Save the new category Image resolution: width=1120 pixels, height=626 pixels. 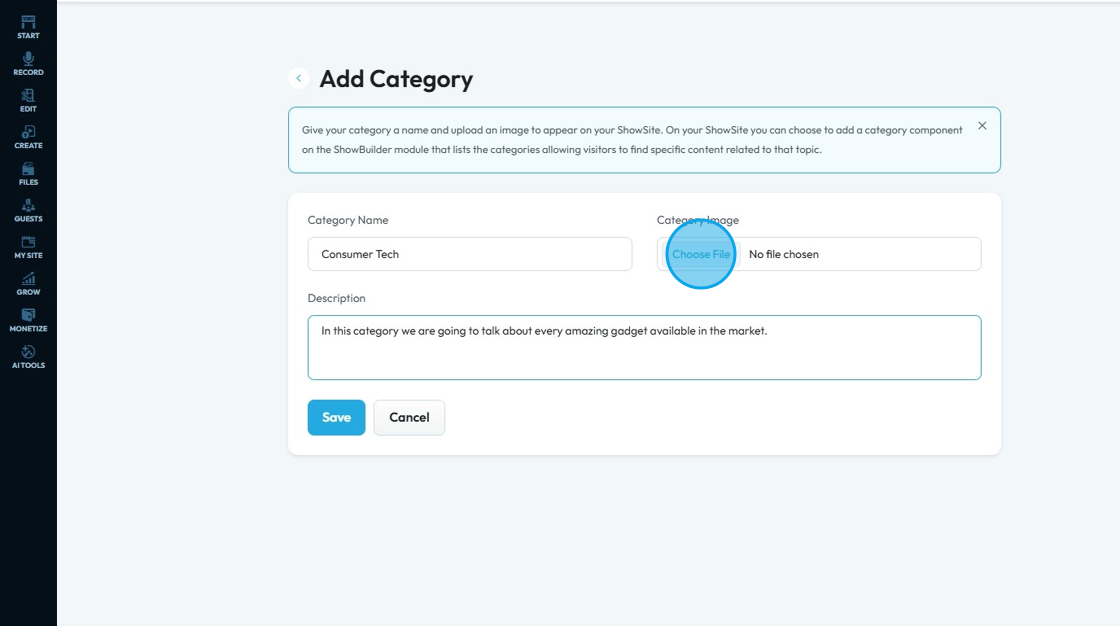point(336,417)
